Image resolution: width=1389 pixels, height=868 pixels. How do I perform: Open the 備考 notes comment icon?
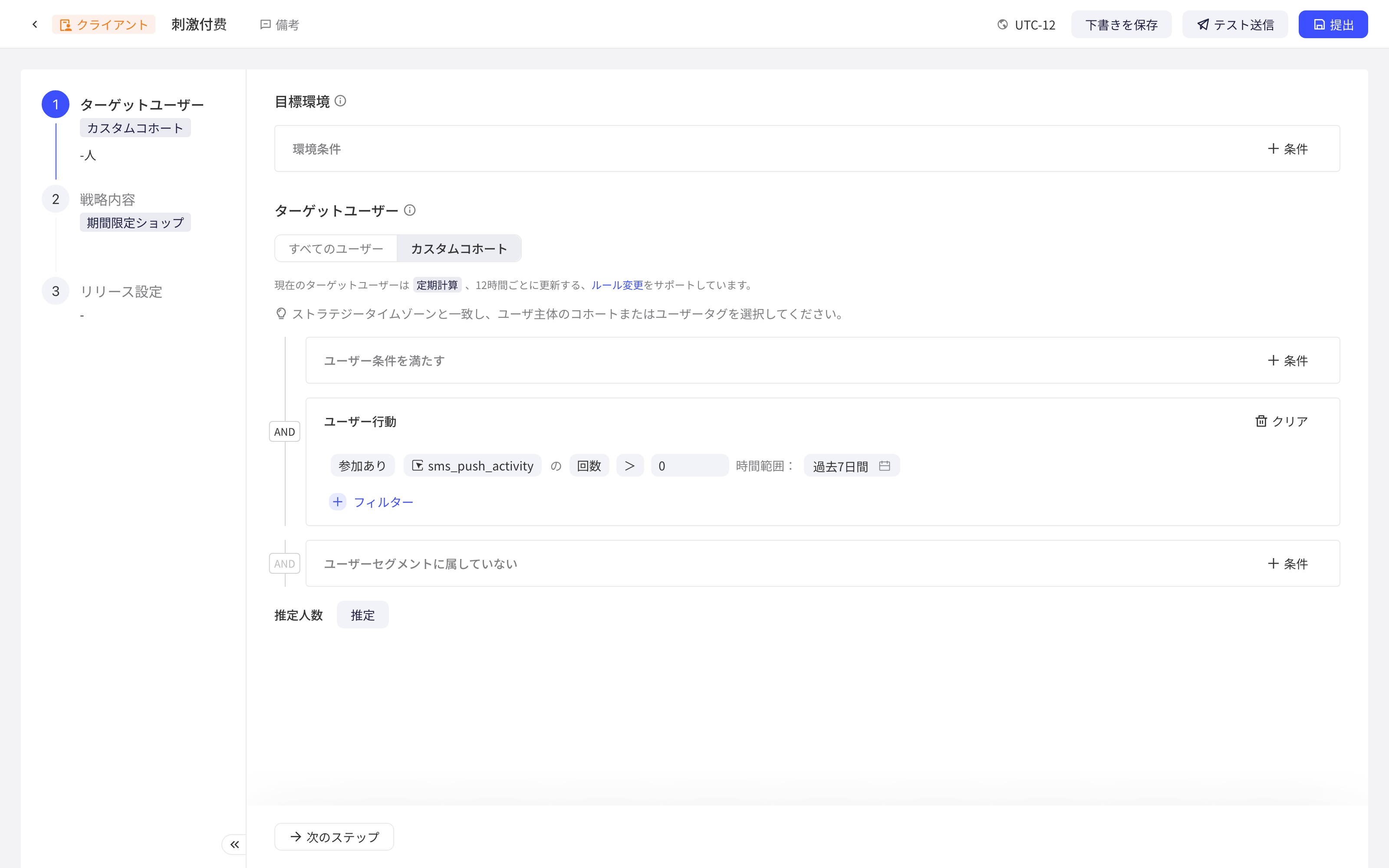265,25
